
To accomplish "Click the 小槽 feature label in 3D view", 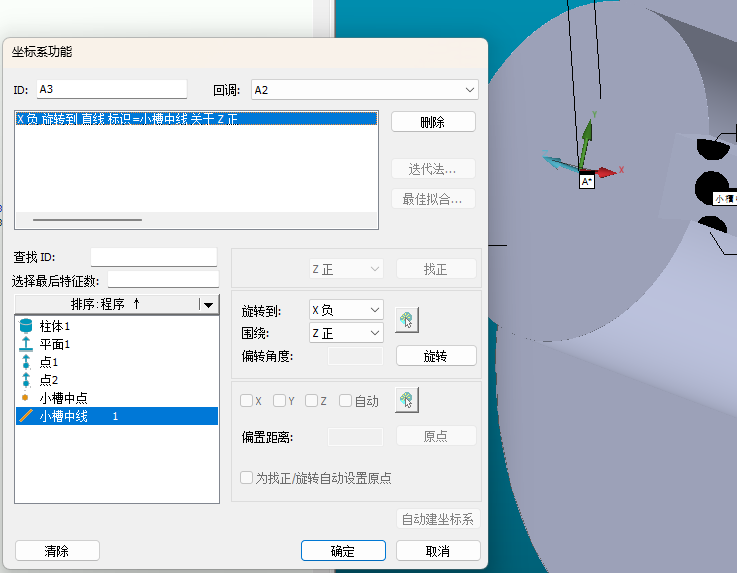I will coord(724,198).
